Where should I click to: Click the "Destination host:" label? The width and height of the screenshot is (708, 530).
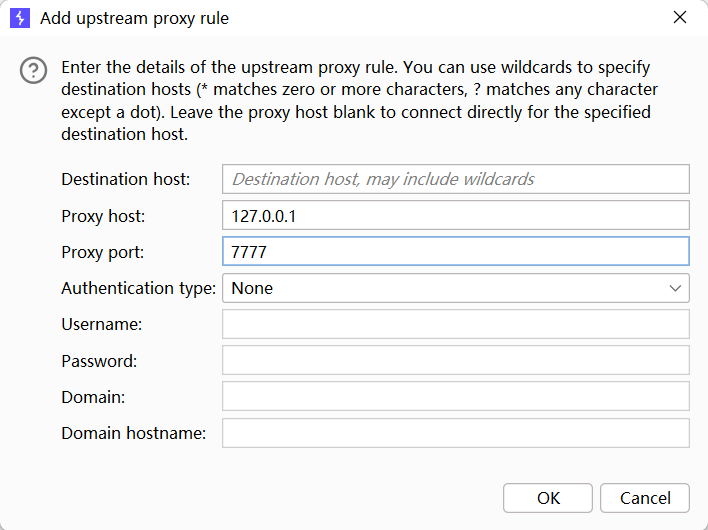tap(126, 179)
